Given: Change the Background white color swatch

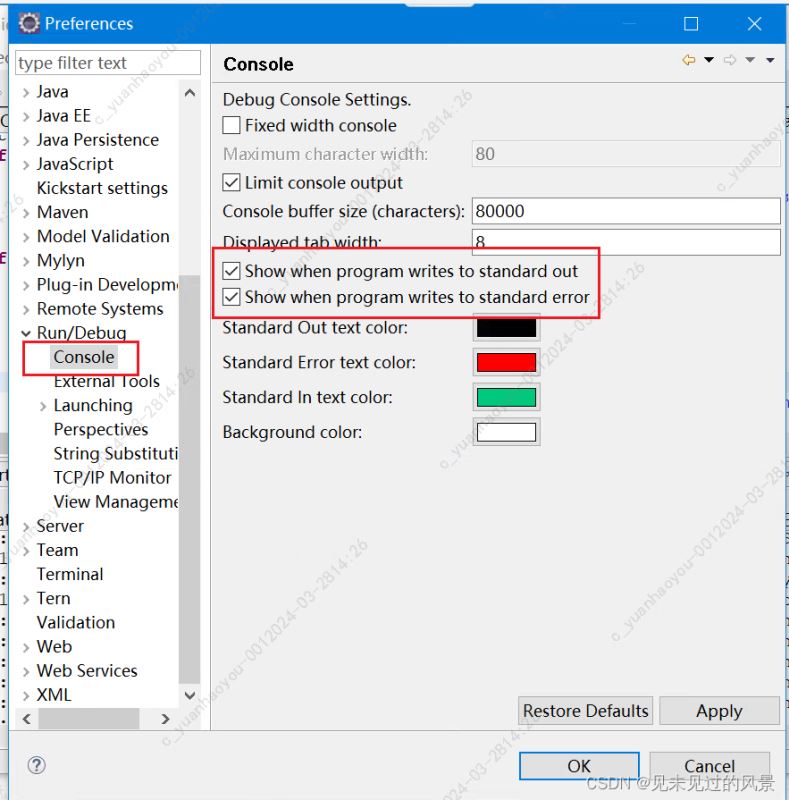Looking at the screenshot, I should [506, 432].
